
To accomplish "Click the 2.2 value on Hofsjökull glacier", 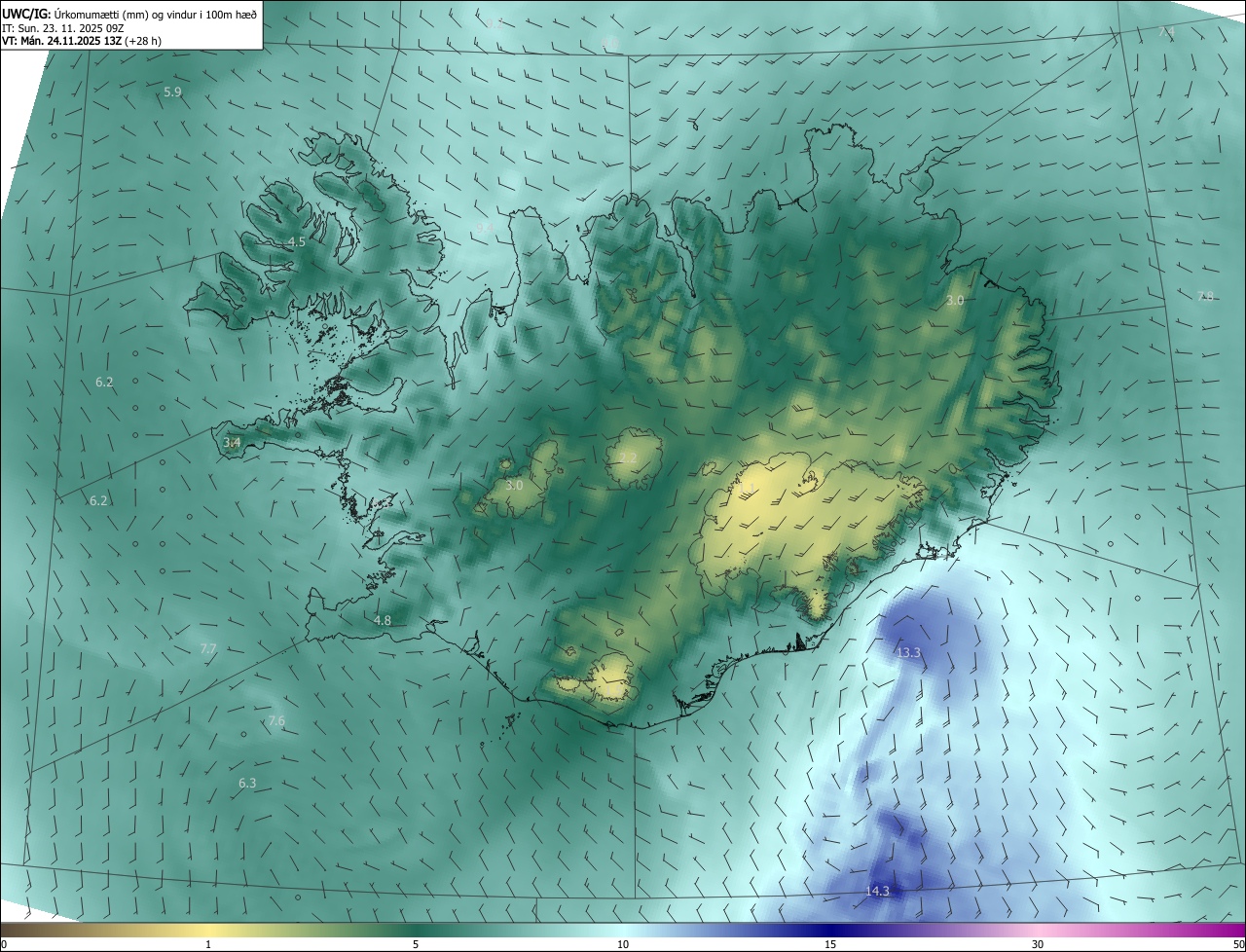I will pyautogui.click(x=628, y=458).
